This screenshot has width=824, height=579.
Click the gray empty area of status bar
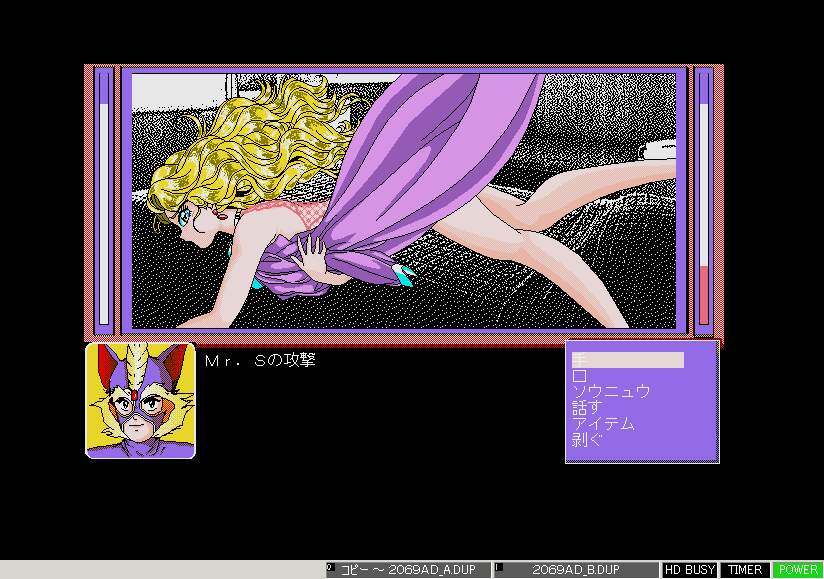(162, 570)
